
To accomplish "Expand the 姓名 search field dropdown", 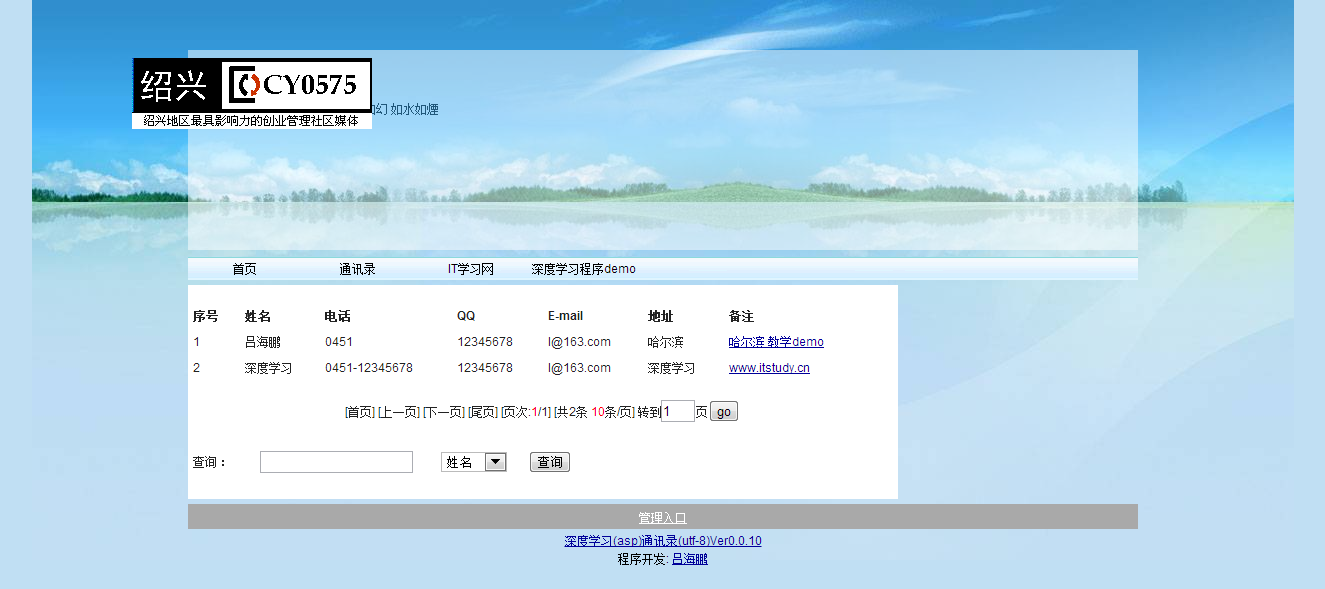I will click(x=474, y=462).
